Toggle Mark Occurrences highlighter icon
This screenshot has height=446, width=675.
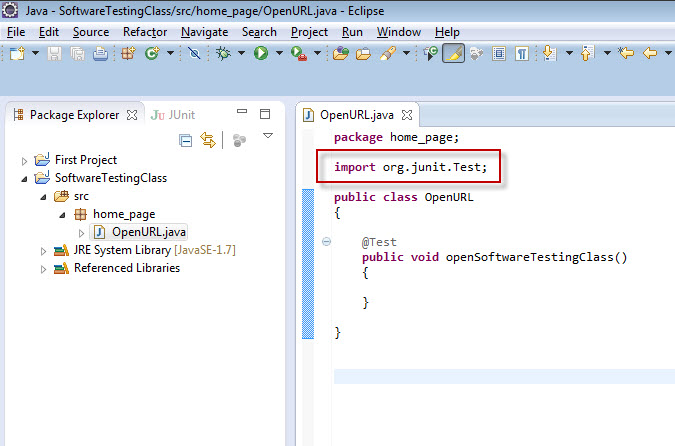click(x=453, y=53)
